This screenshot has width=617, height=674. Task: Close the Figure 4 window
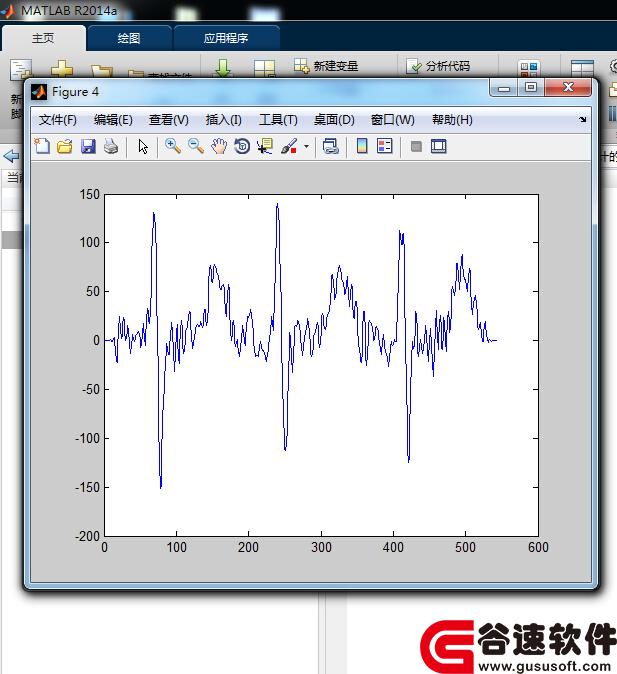[568, 87]
